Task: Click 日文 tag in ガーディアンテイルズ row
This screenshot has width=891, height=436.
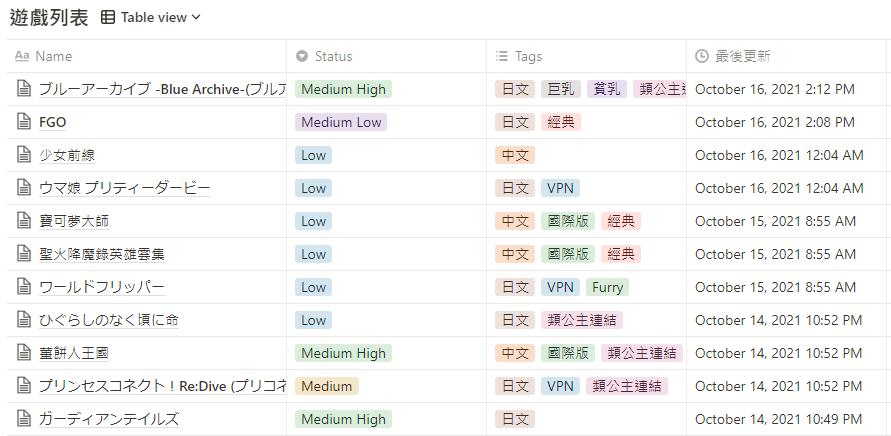Action: (x=515, y=419)
